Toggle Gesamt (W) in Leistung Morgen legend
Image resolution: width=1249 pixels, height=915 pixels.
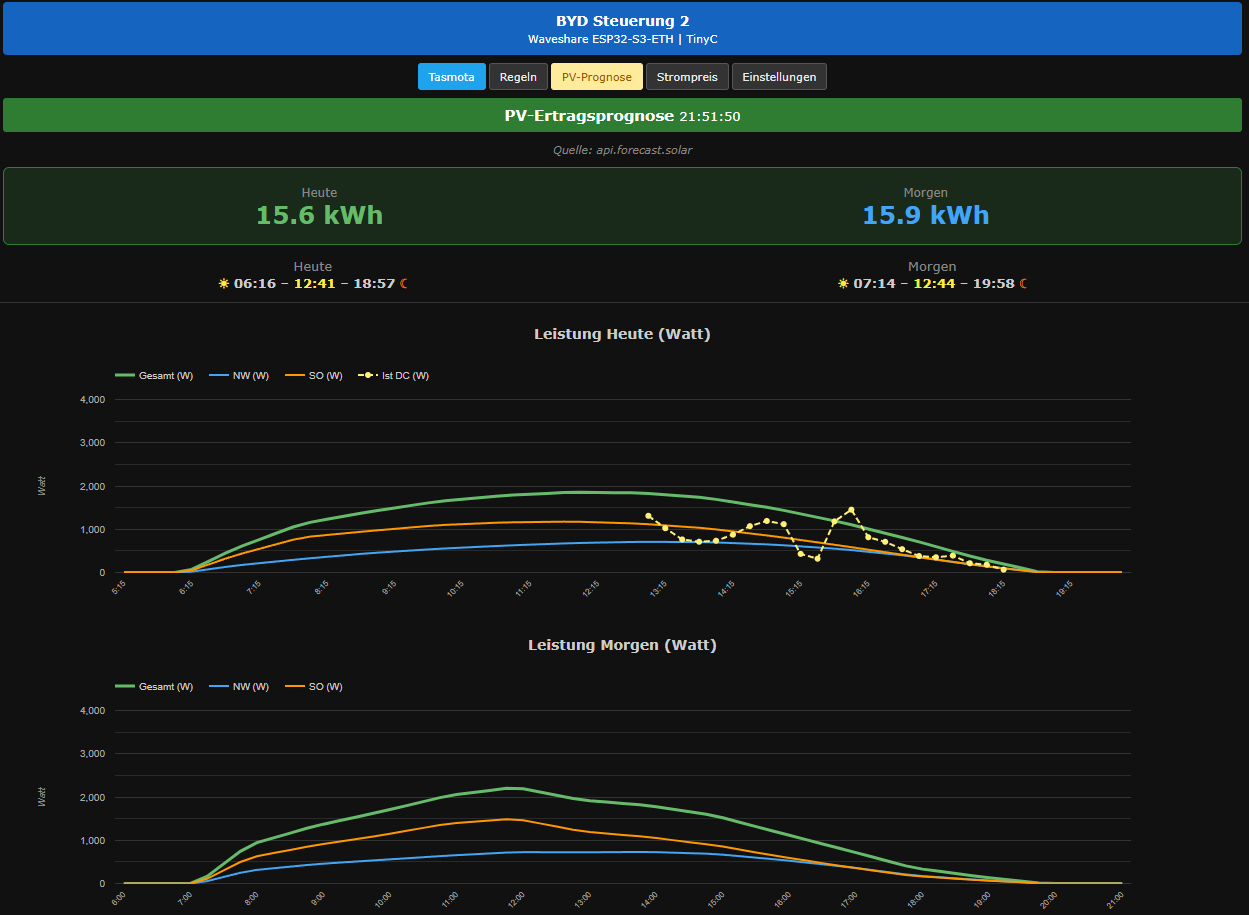(x=155, y=687)
